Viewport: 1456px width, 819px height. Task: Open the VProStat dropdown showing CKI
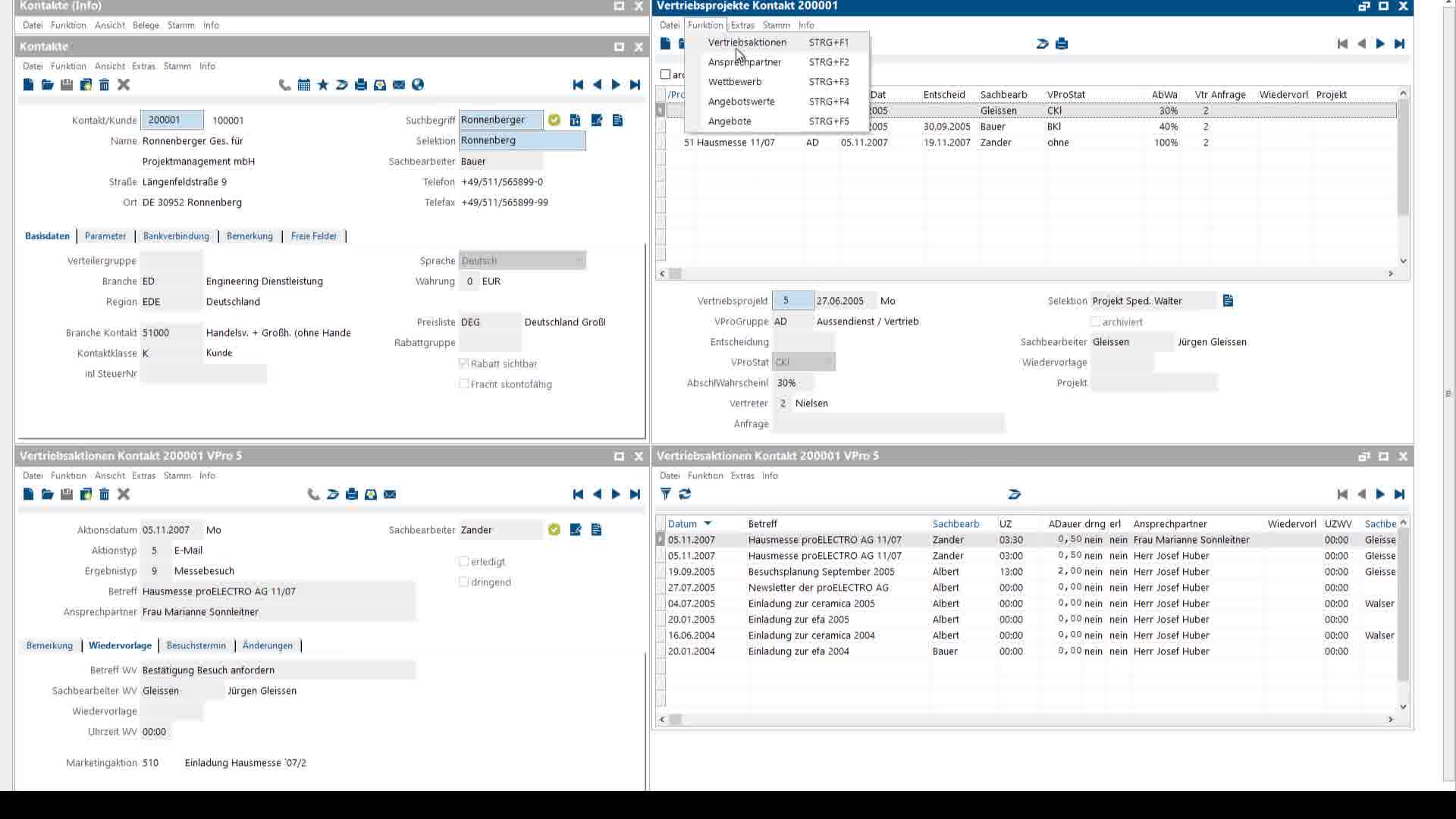pos(804,362)
